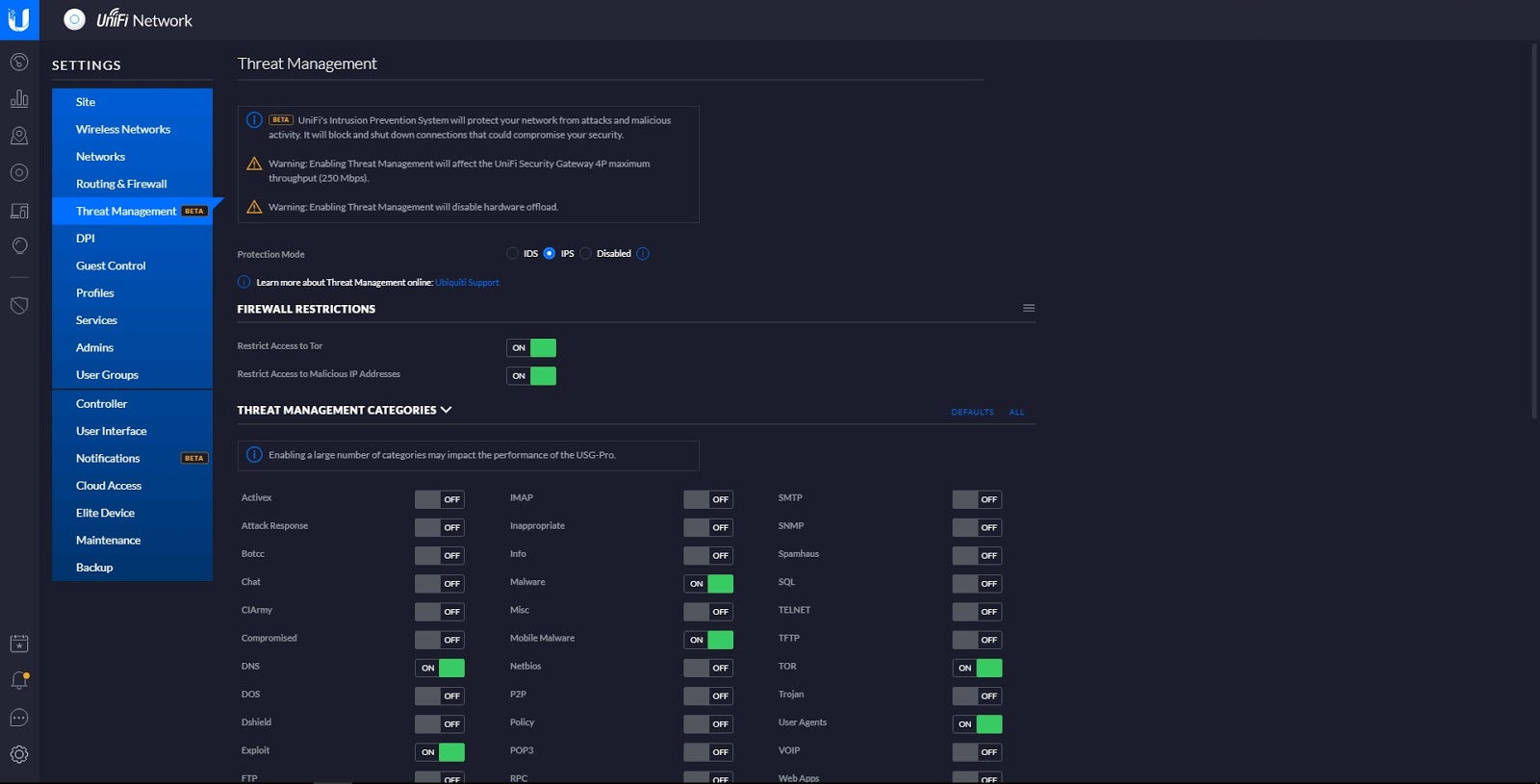
Task: Click the page vertical scrollbar
Action: tap(1534, 231)
